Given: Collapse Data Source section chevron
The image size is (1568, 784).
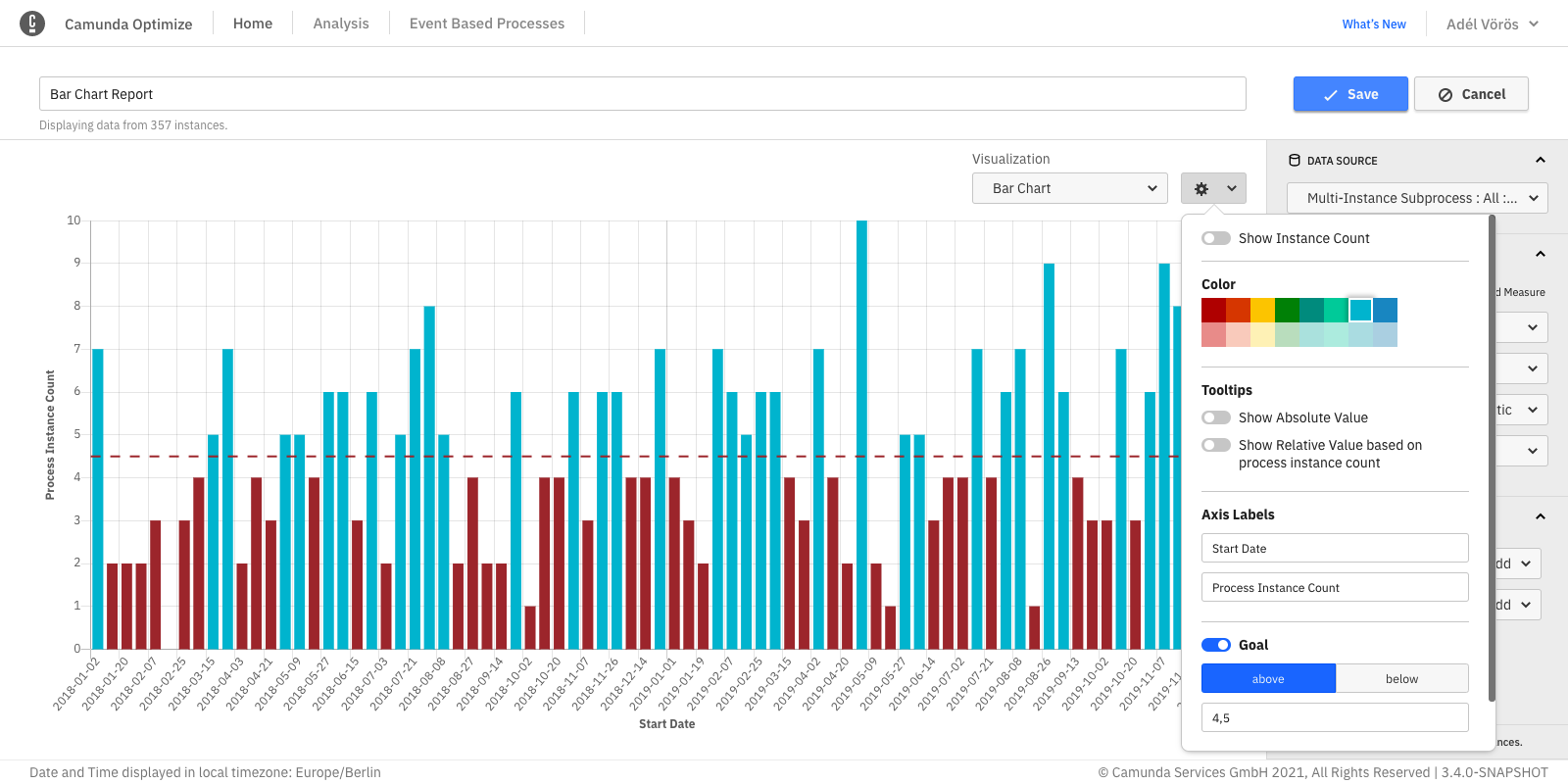Looking at the screenshot, I should [x=1540, y=161].
